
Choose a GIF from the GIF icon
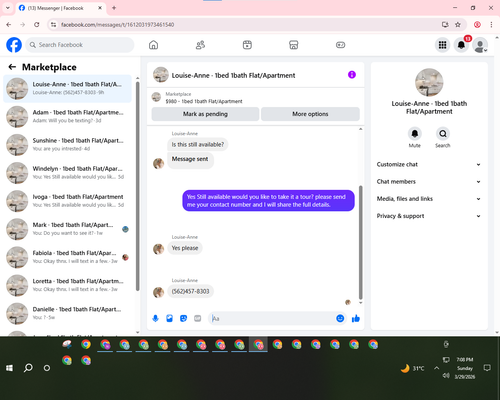(x=198, y=318)
